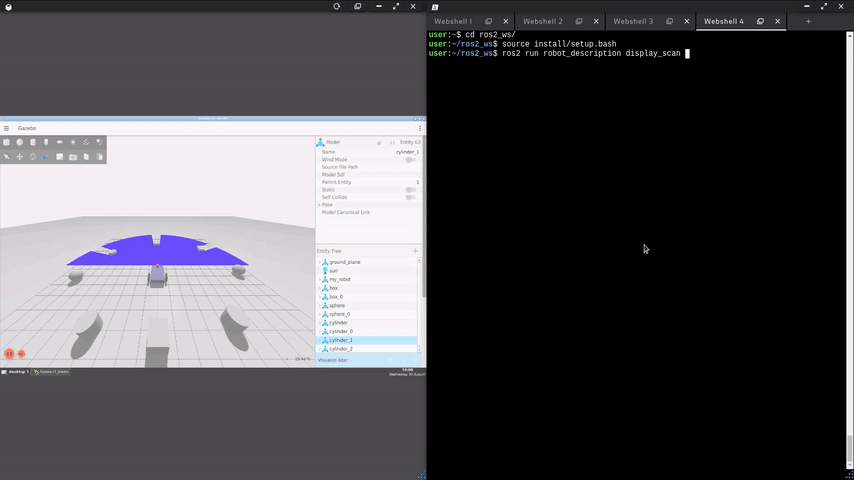
Task: Insert a capsule shape in Gazebo
Action: (x=46, y=142)
